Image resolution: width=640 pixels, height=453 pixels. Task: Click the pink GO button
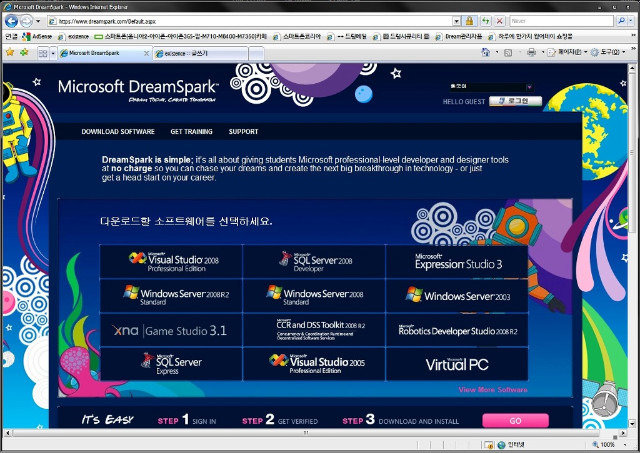(x=515, y=420)
